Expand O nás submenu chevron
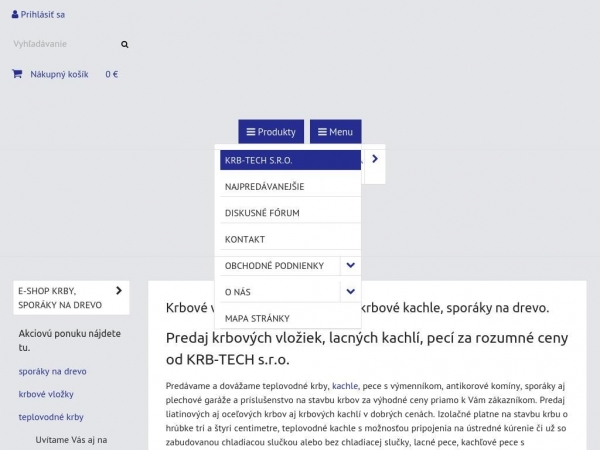Viewport: 600px width, 450px height. click(x=351, y=292)
